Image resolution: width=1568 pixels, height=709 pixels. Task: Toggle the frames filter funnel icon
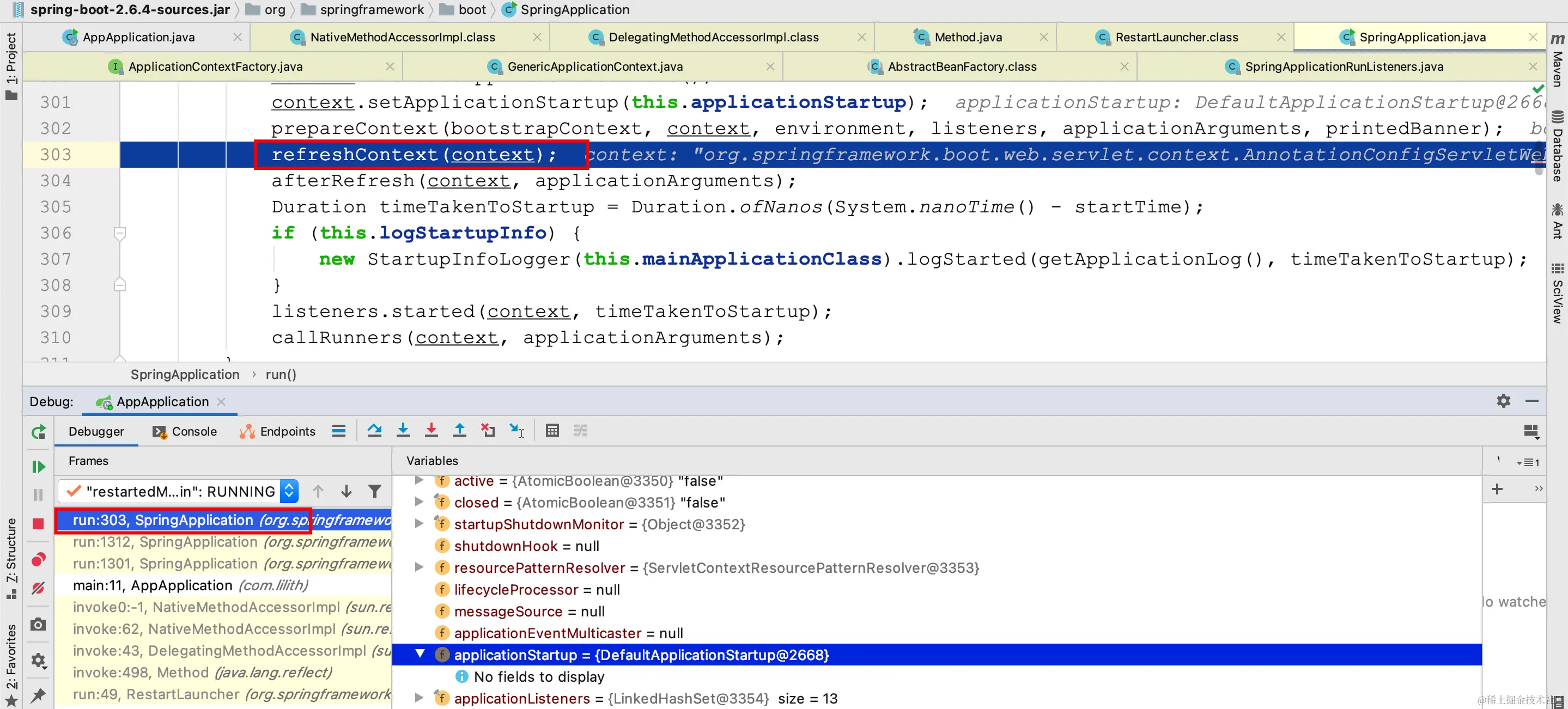[x=375, y=491]
